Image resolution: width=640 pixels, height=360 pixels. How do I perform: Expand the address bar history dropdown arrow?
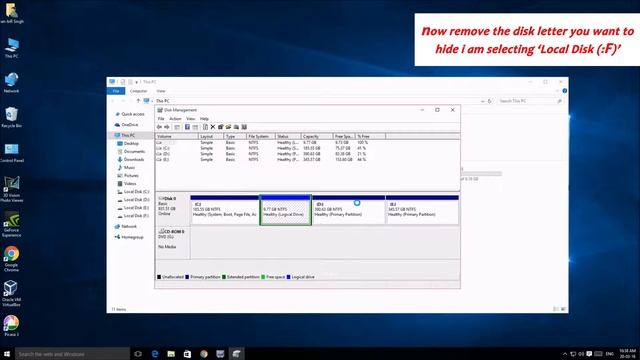coord(482,101)
